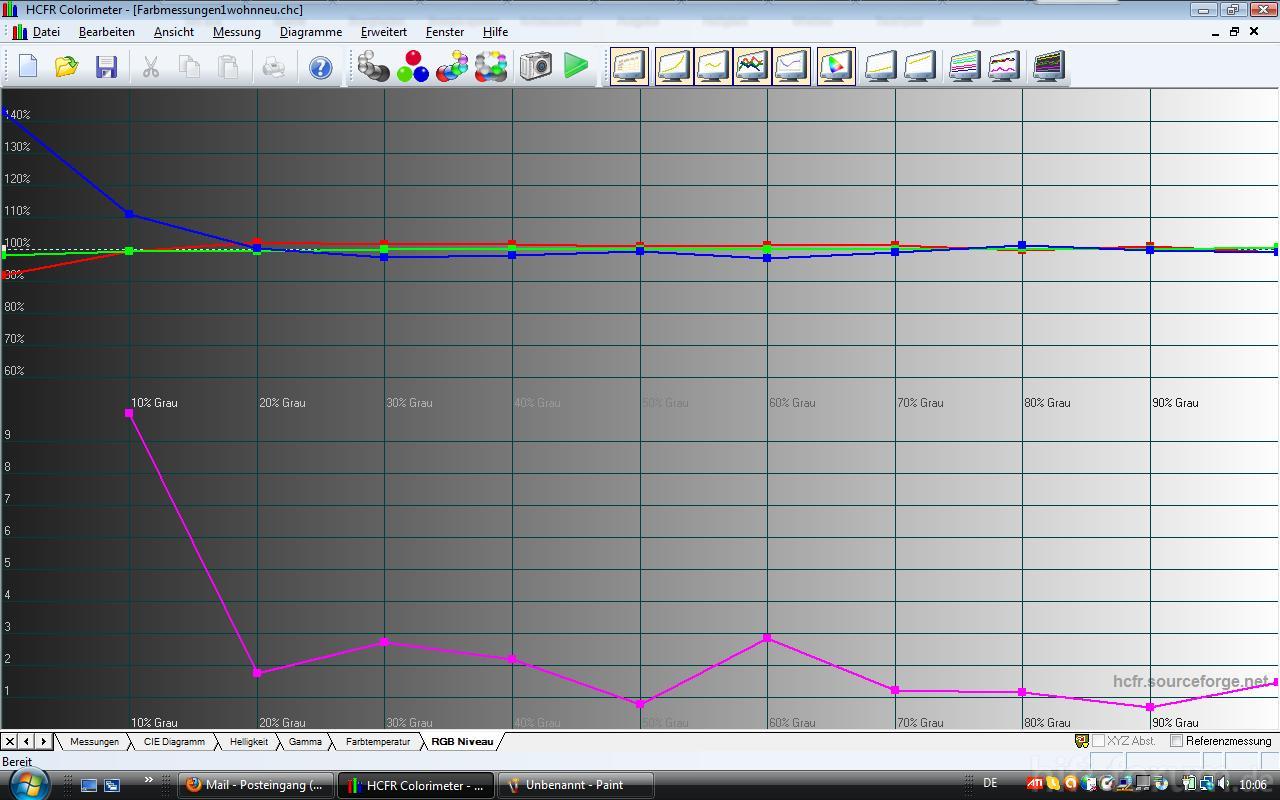Open the Messung menu
Viewport: 1280px width, 800px height.
click(236, 32)
